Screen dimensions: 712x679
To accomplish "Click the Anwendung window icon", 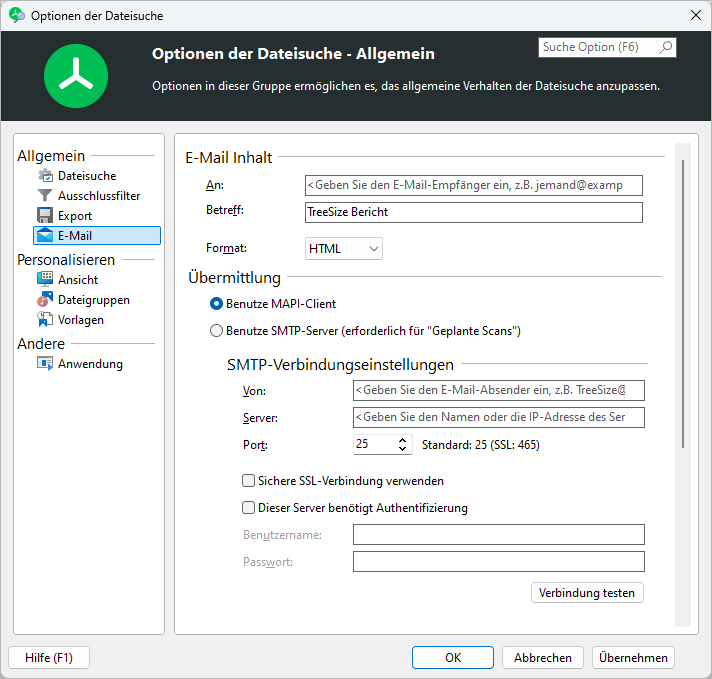I will point(45,363).
